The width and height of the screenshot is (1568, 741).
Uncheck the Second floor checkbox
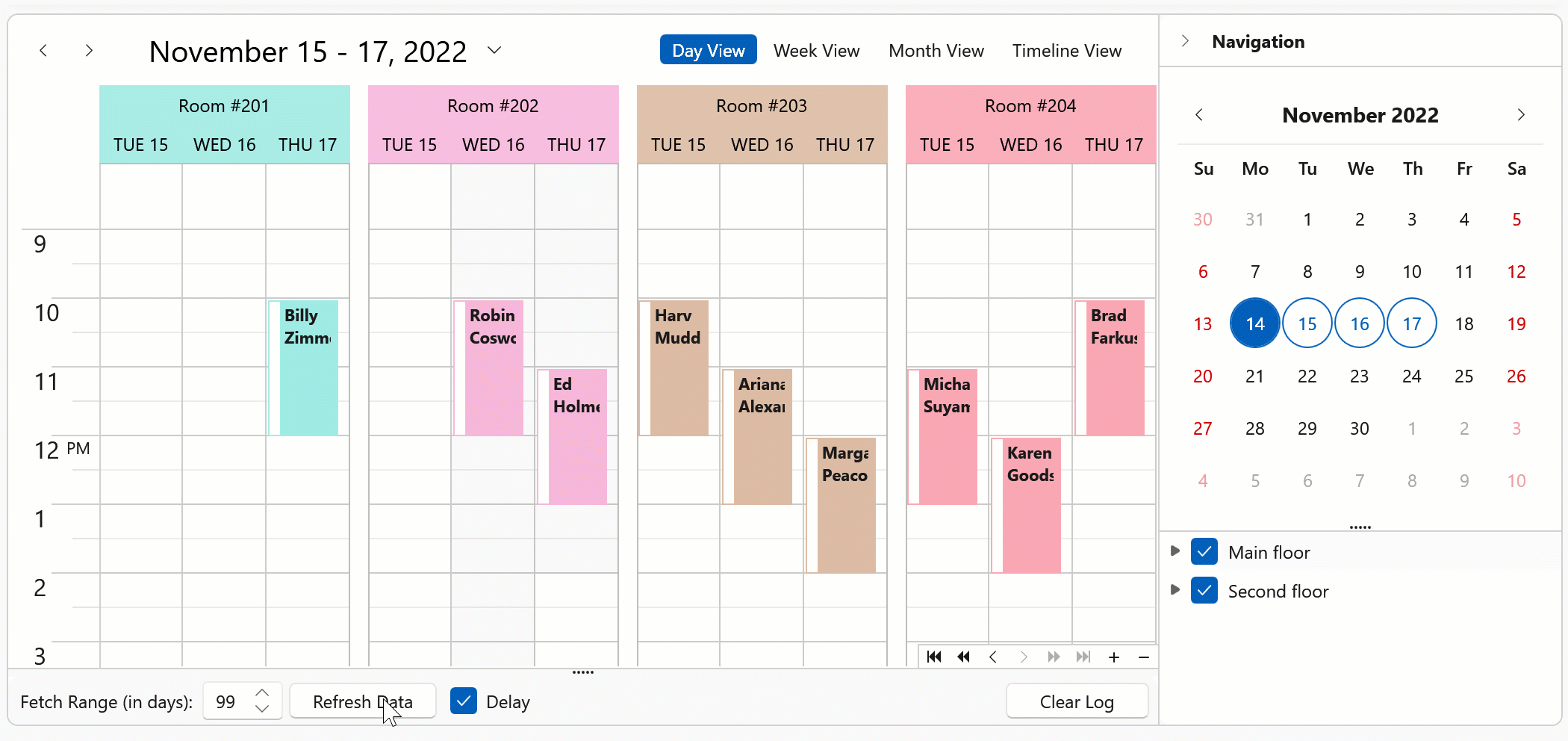(x=1204, y=590)
